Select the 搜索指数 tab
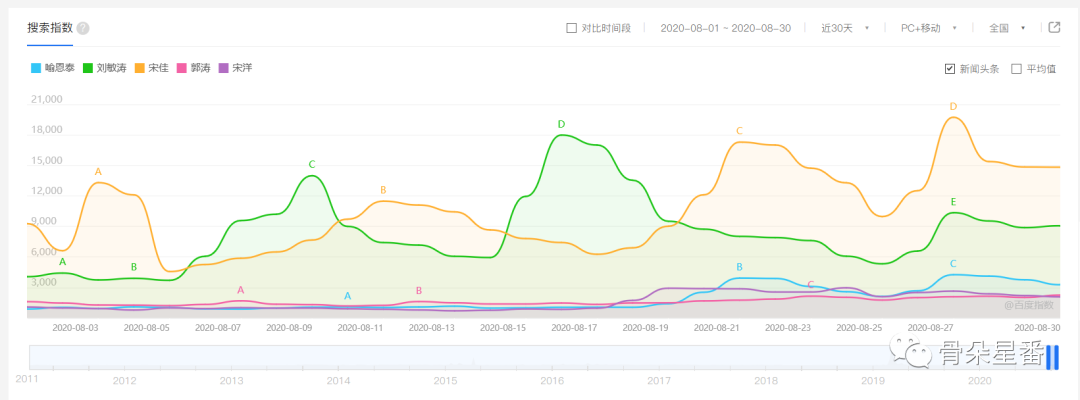 pos(49,28)
